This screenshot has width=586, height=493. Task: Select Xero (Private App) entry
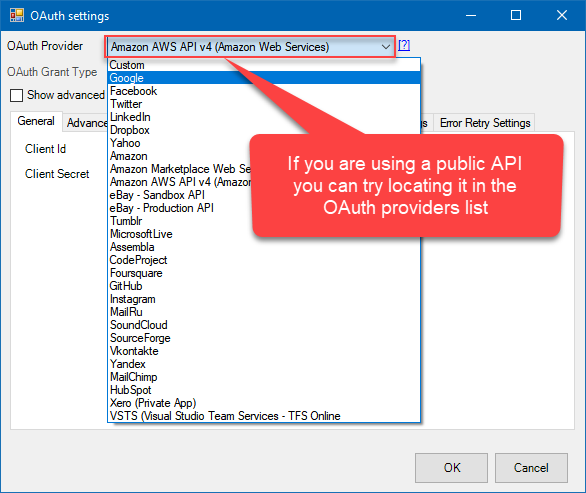click(264, 403)
